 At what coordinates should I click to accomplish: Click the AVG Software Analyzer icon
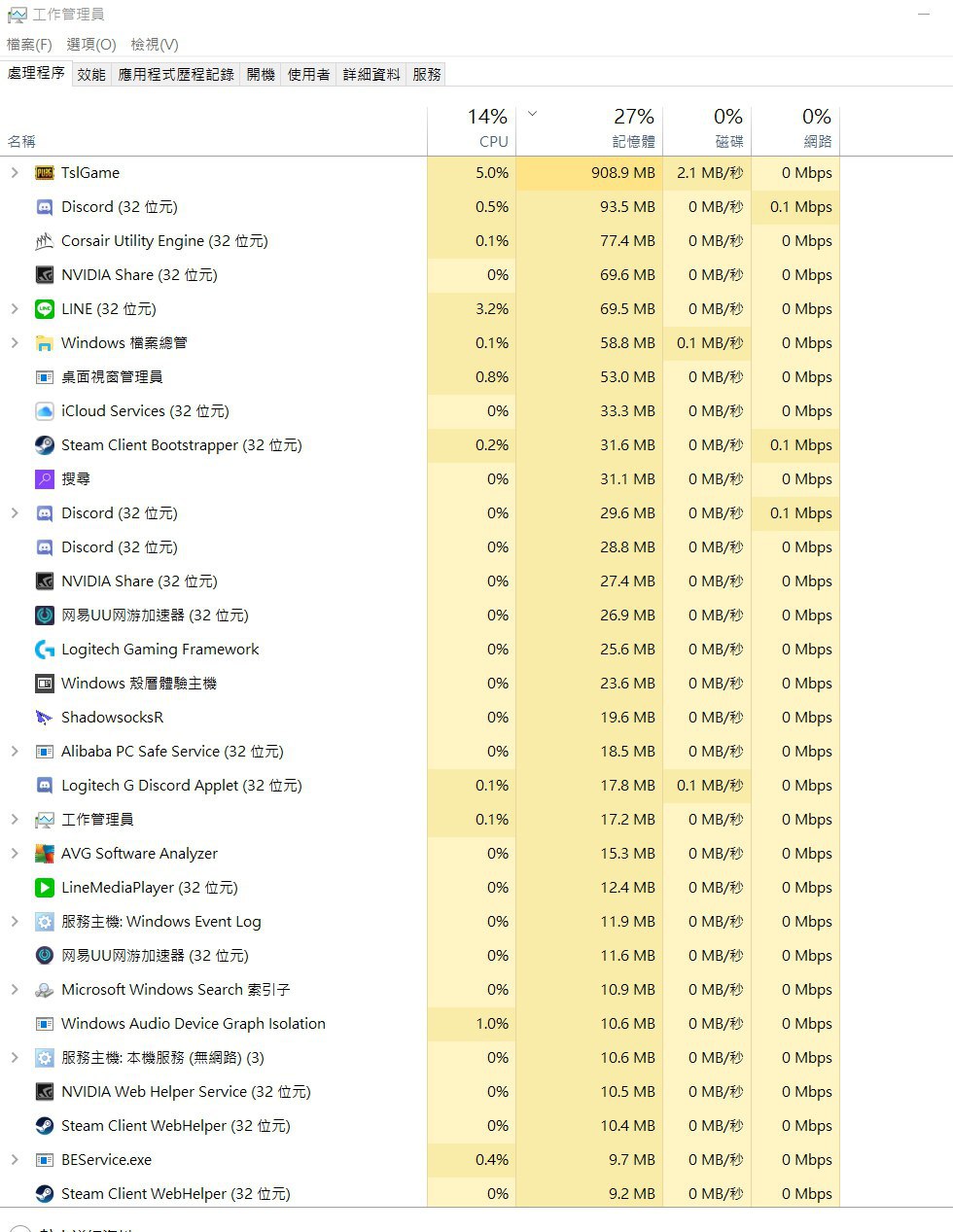point(45,854)
